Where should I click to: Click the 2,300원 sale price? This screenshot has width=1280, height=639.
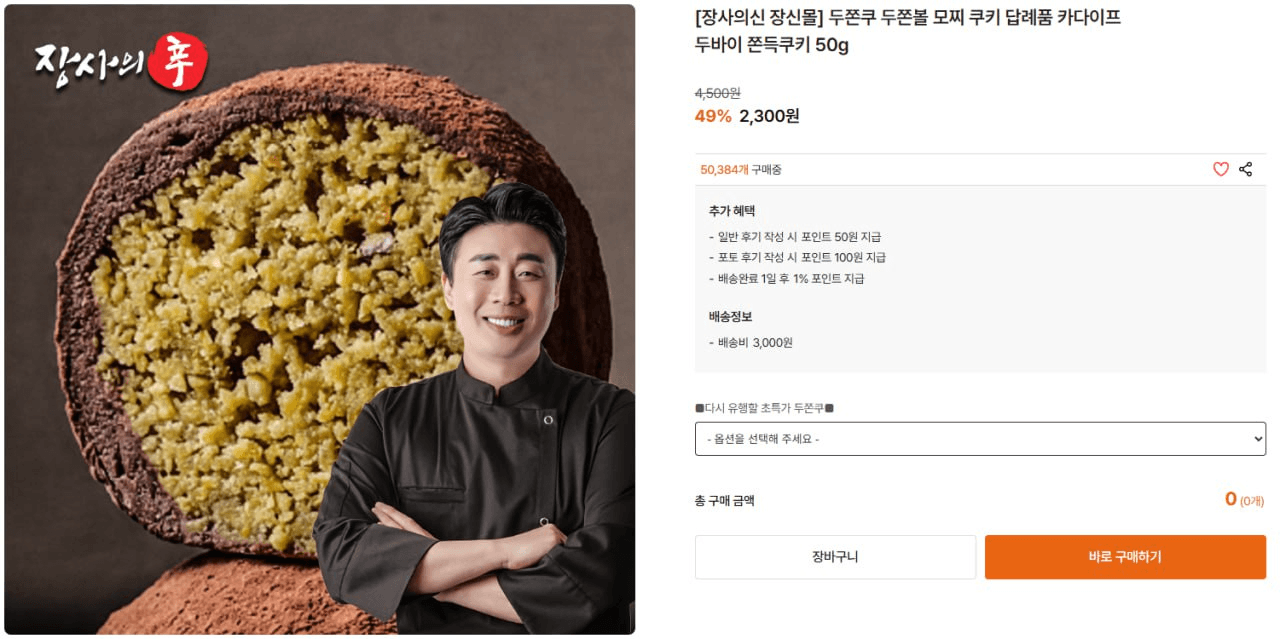[769, 116]
